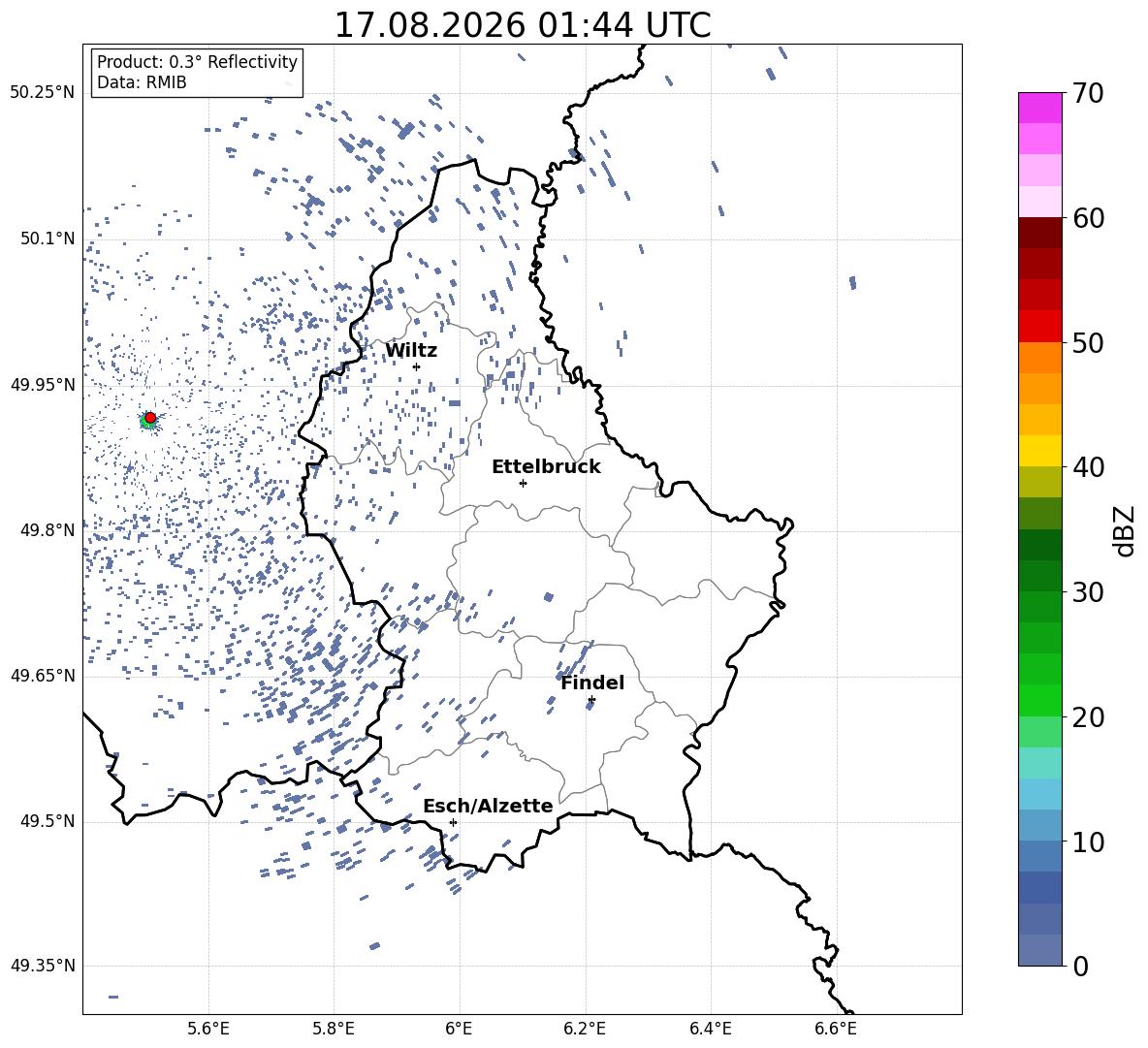Image resolution: width=1148 pixels, height=1048 pixels.
Task: Click the magenta 70 dBZ color band
Action: pyautogui.click(x=1040, y=108)
